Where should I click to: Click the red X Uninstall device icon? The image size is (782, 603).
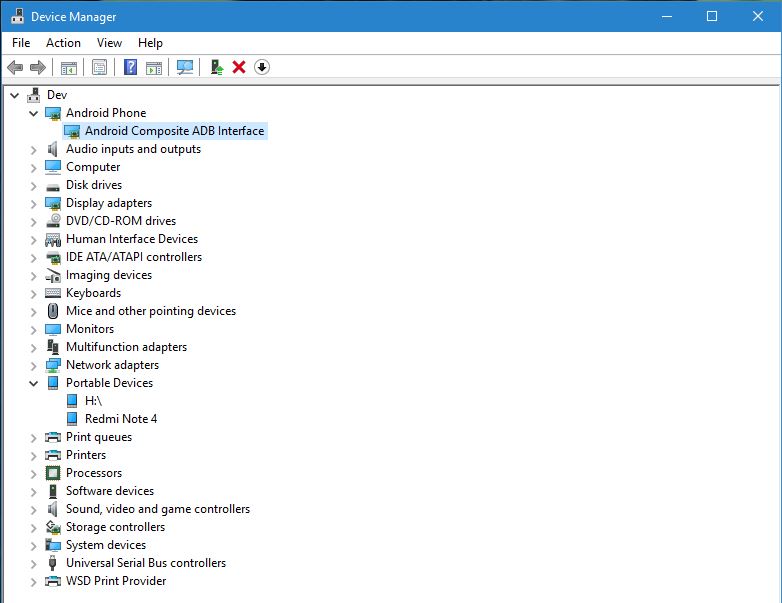coord(239,67)
